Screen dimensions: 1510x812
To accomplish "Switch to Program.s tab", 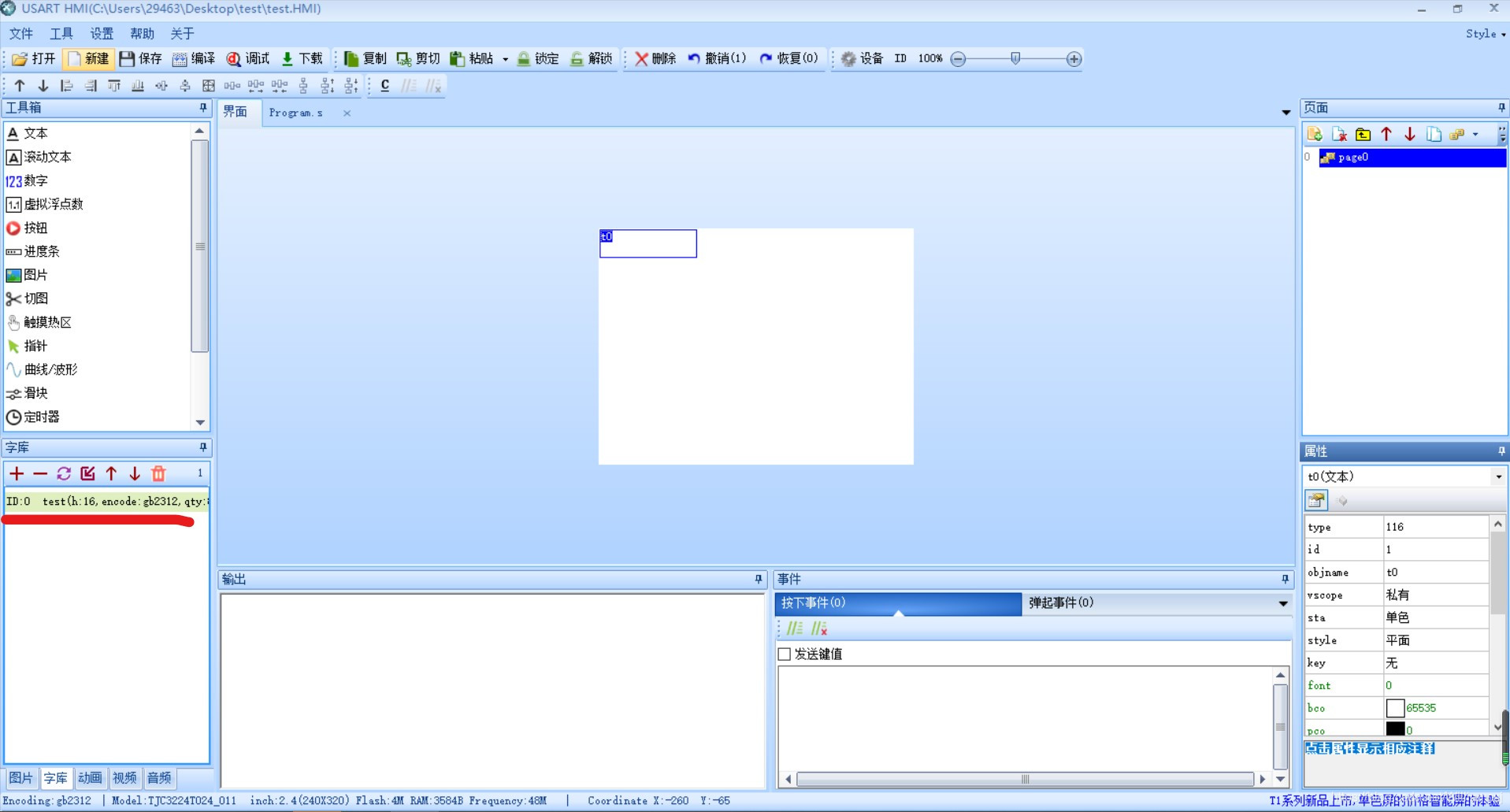I will pyautogui.click(x=295, y=113).
